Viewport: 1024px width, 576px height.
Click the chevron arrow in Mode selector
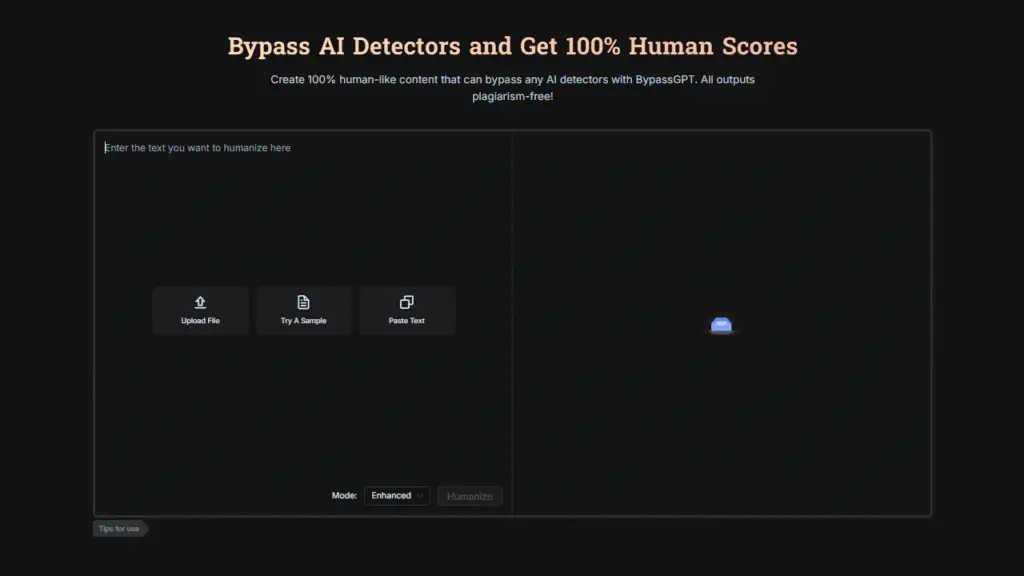coord(420,496)
